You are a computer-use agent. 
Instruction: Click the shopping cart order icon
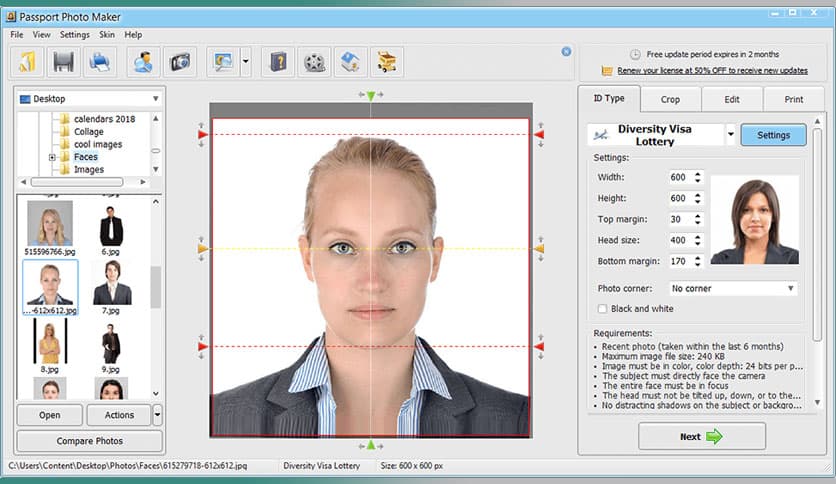387,62
